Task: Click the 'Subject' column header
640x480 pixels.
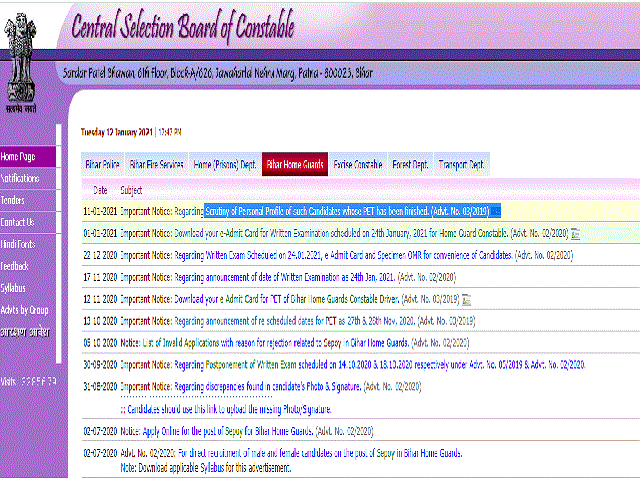Action: coord(131,190)
